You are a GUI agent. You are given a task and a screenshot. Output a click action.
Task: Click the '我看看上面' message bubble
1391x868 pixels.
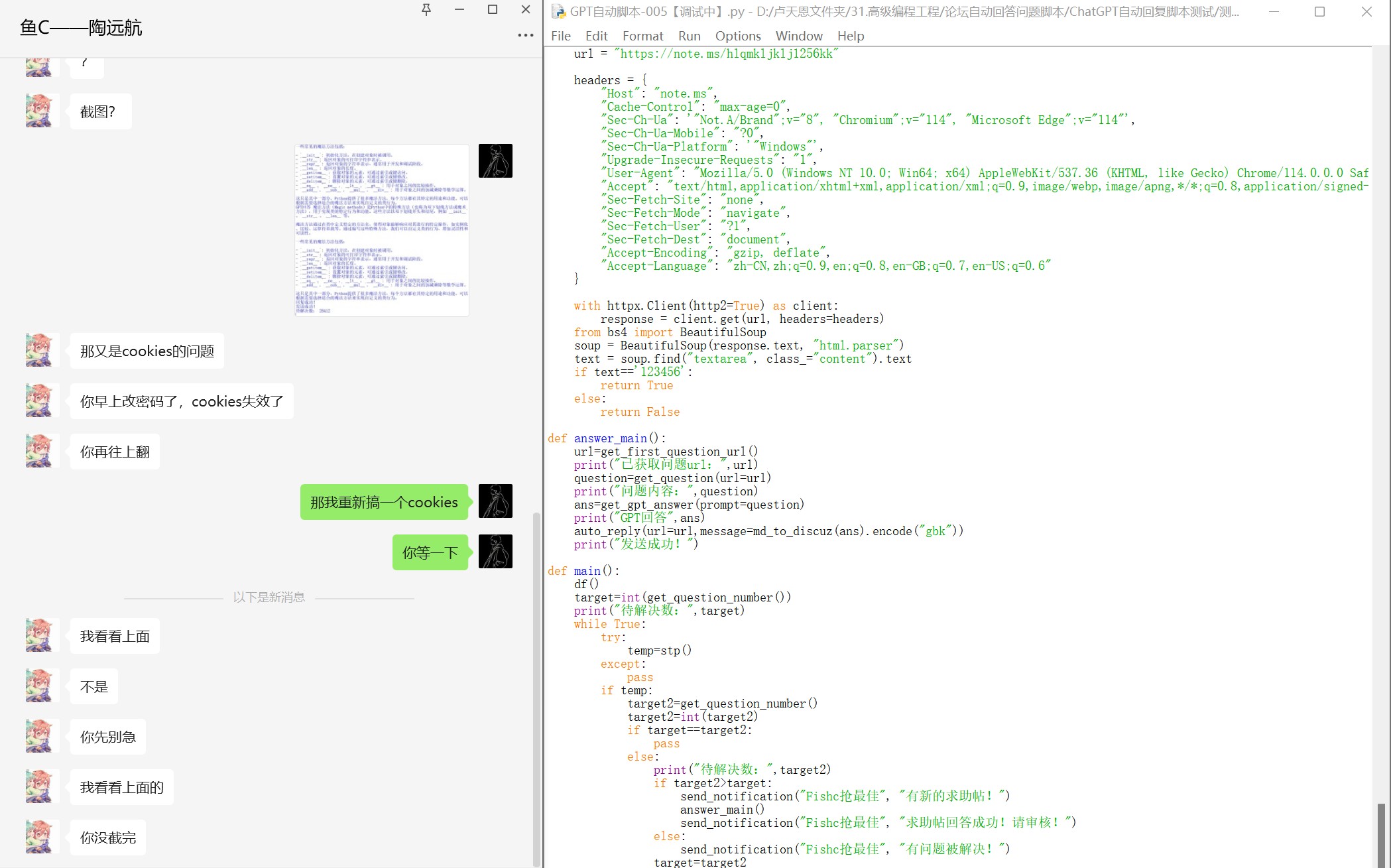(115, 636)
